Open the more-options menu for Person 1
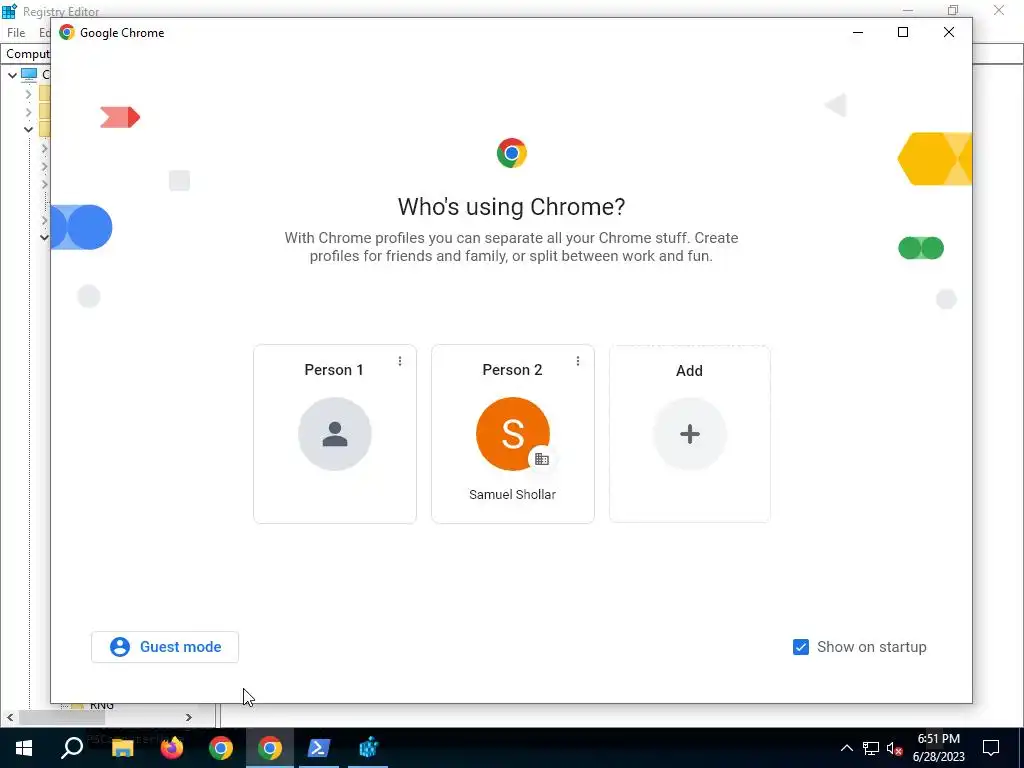Viewport: 1024px width, 768px height. [400, 361]
